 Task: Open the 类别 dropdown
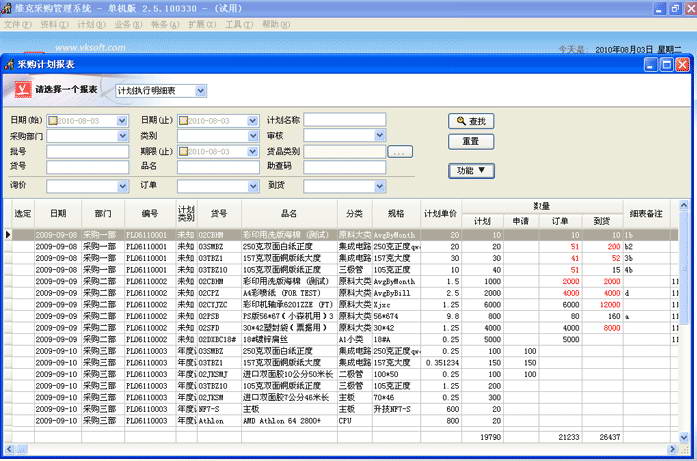(253, 136)
